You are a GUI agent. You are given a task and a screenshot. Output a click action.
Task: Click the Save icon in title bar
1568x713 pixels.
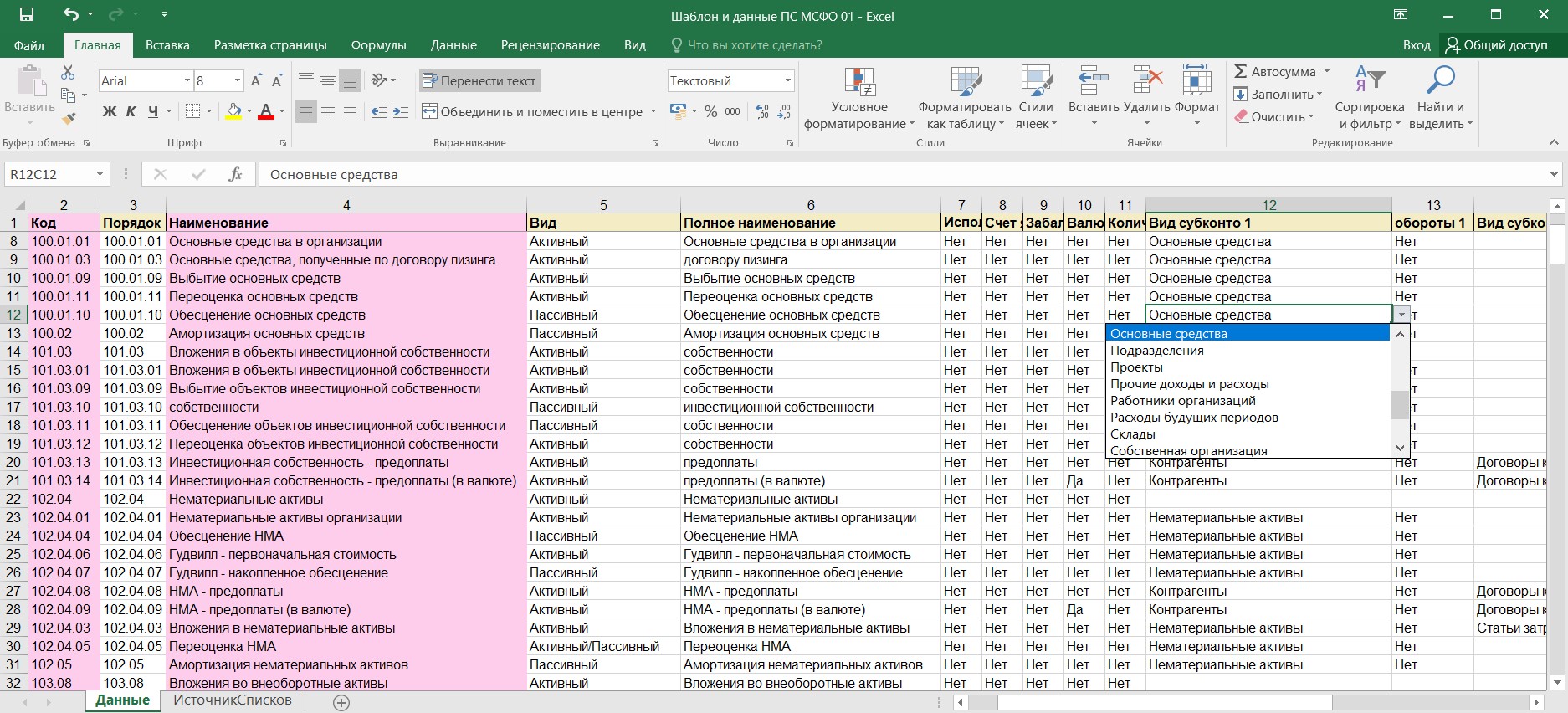[x=27, y=15]
